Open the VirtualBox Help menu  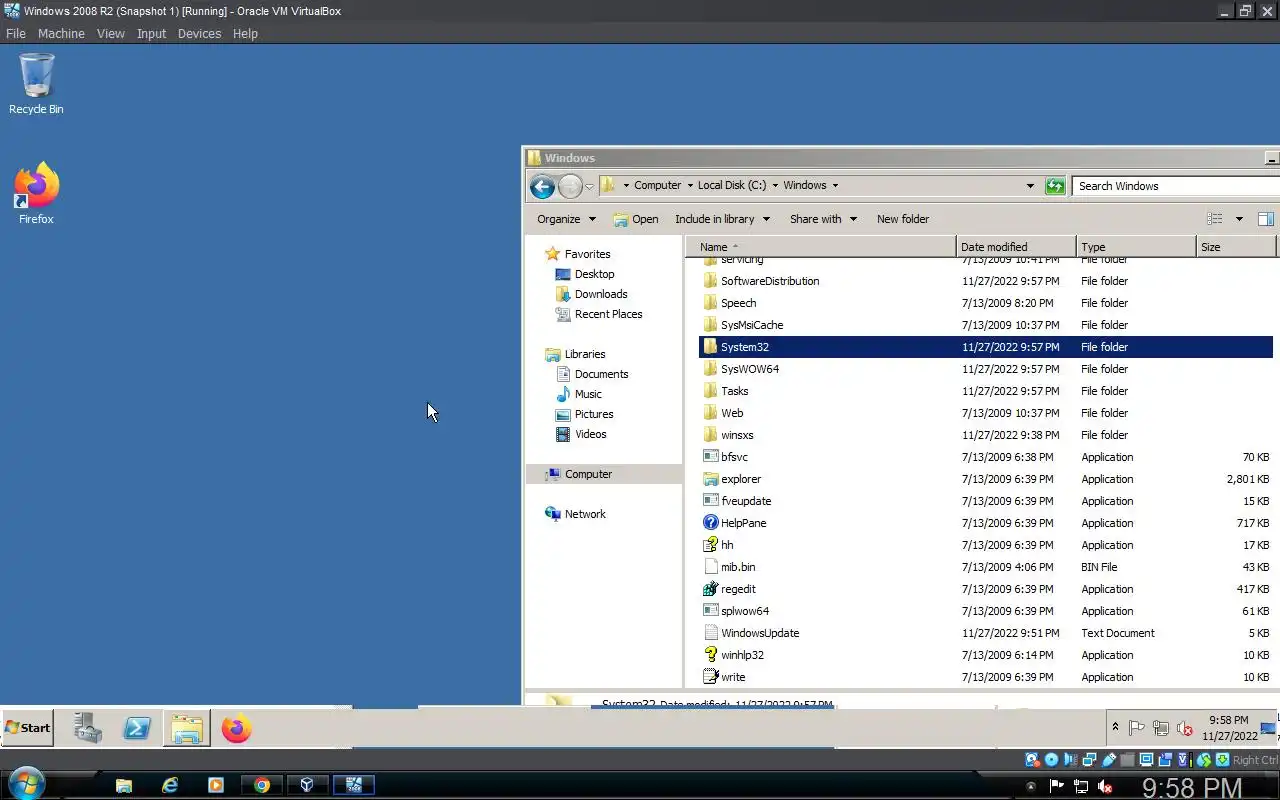[245, 33]
